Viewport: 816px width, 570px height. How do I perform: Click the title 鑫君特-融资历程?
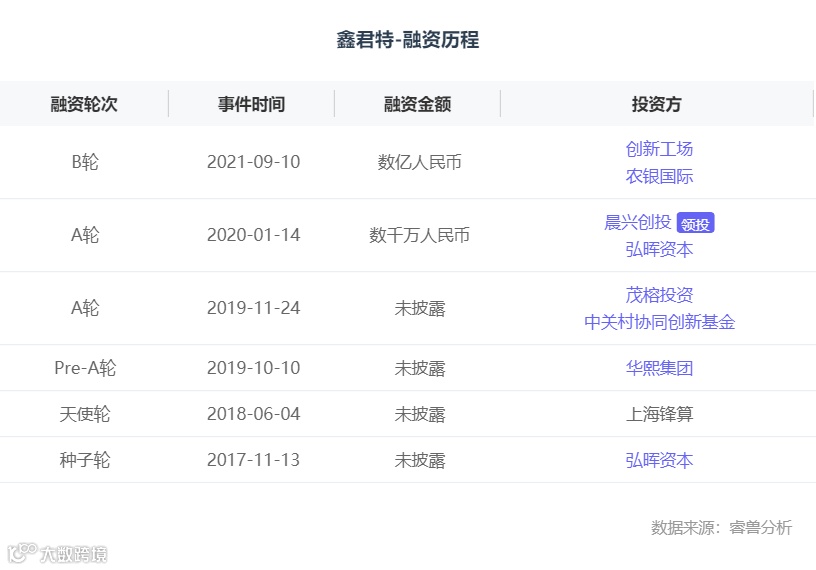tap(407, 40)
